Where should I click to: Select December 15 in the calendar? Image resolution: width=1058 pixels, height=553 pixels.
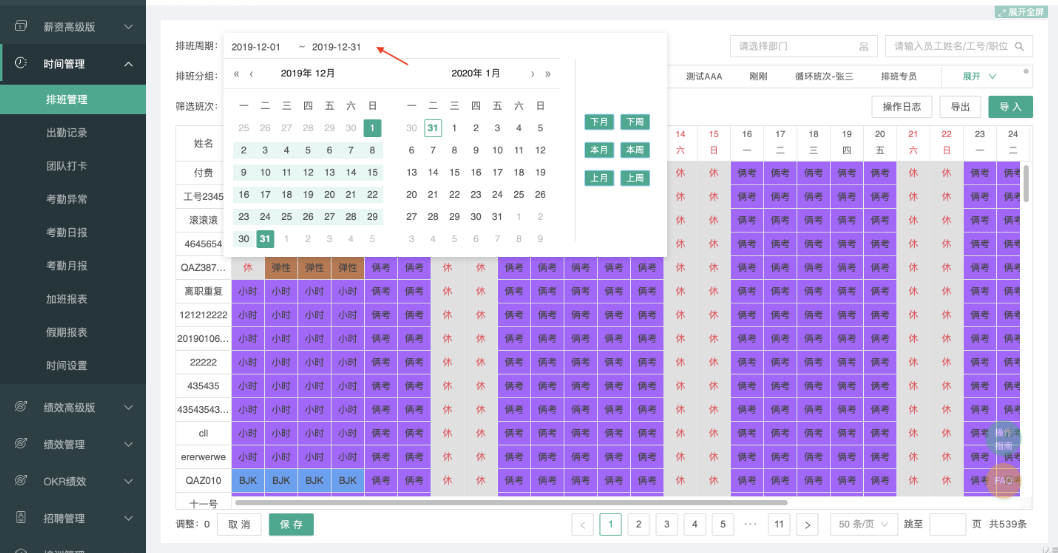point(372,173)
